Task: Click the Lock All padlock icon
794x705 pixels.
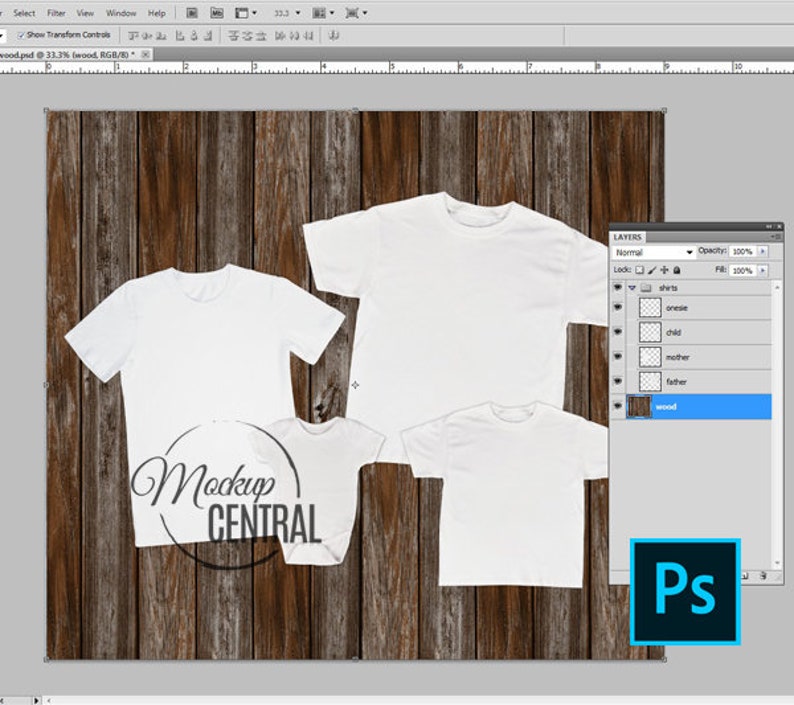Action: click(x=677, y=270)
